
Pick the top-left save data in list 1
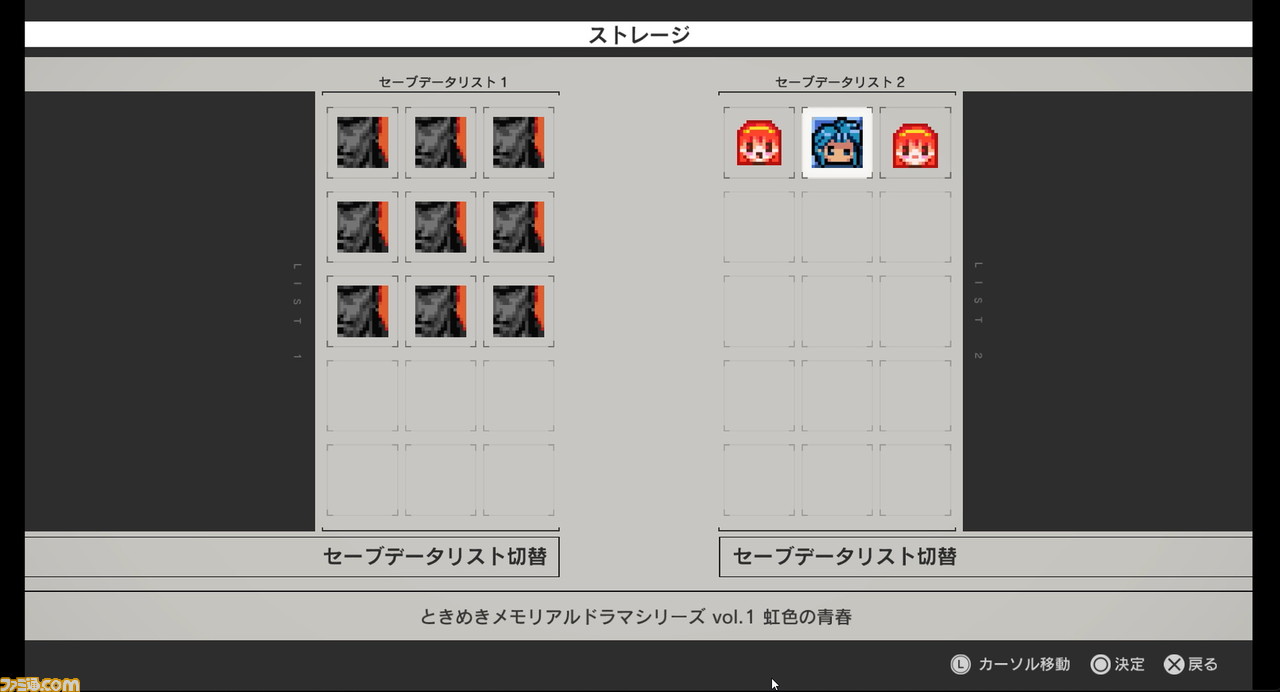pos(362,143)
